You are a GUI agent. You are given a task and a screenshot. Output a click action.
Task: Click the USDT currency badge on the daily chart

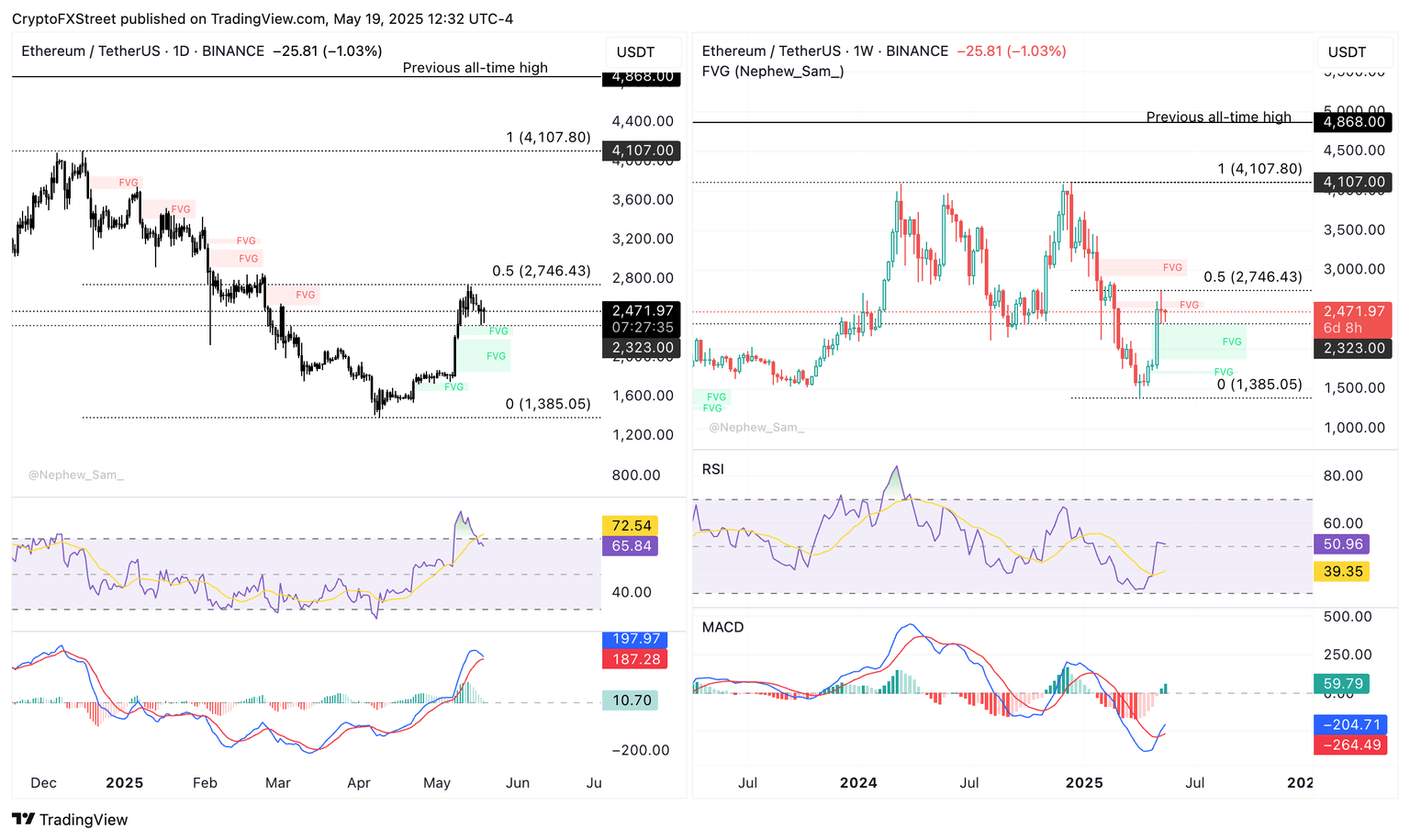click(643, 52)
